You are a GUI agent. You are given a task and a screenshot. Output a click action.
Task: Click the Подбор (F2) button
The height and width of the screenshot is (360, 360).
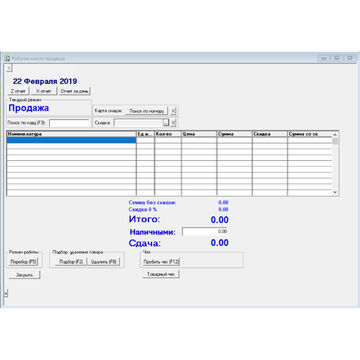click(71, 262)
